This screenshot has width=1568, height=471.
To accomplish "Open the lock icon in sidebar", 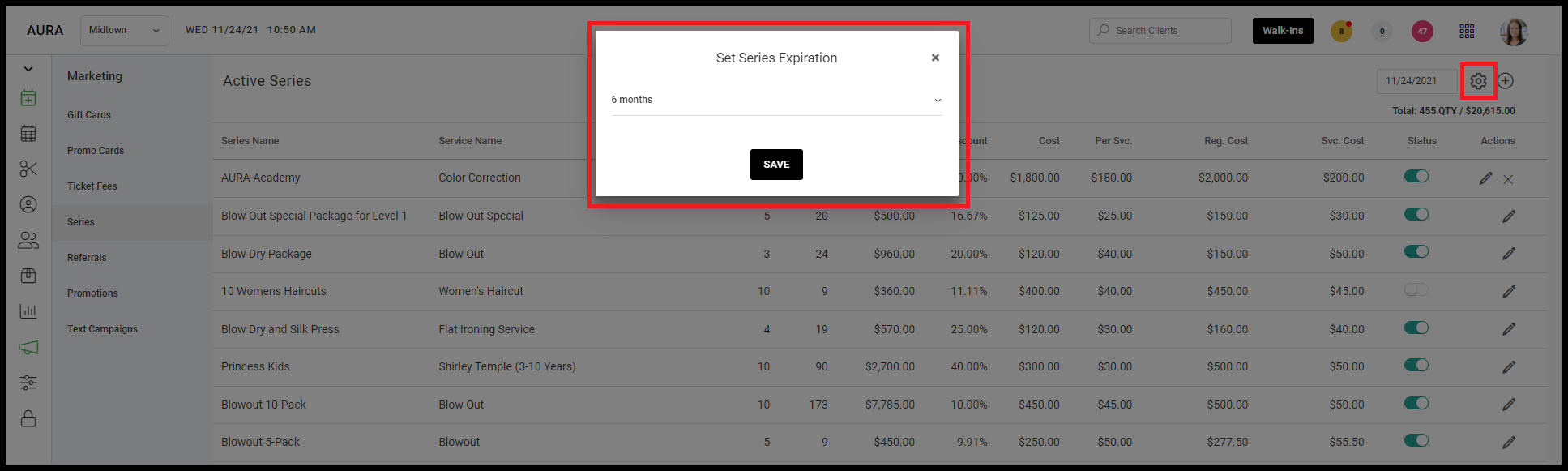I will point(28,418).
